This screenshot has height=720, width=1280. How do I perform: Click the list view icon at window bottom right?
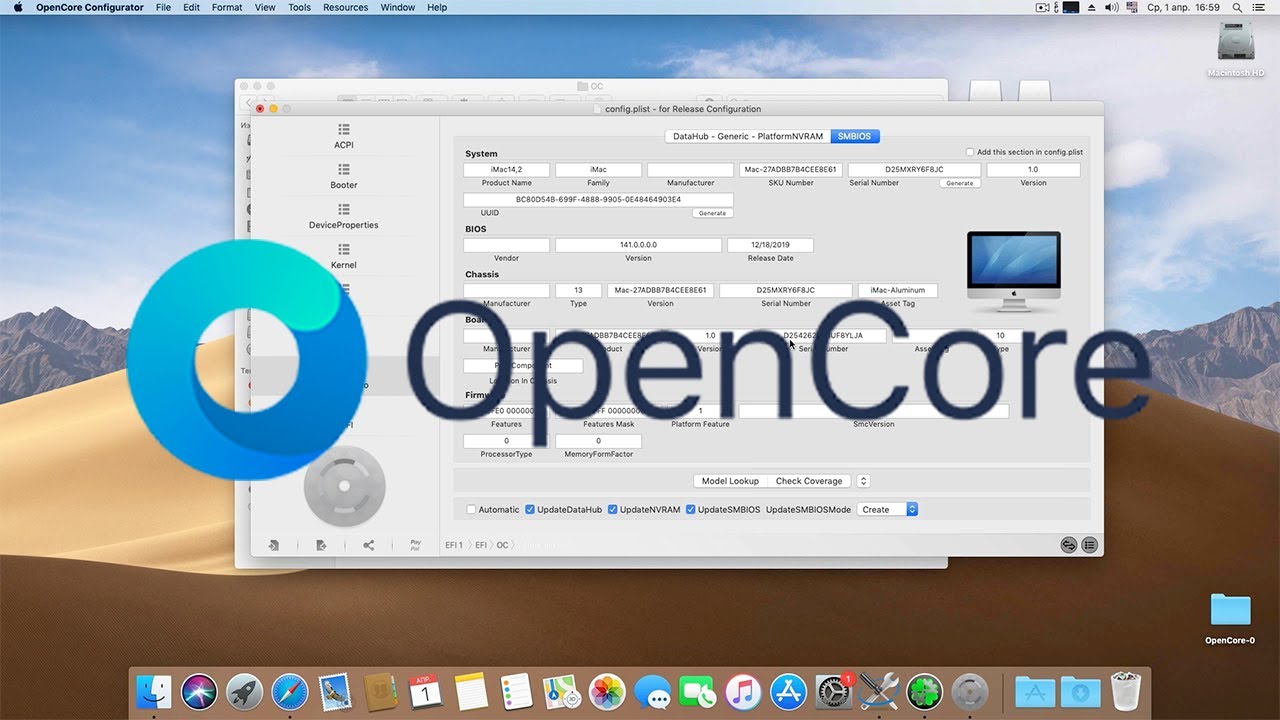1089,545
